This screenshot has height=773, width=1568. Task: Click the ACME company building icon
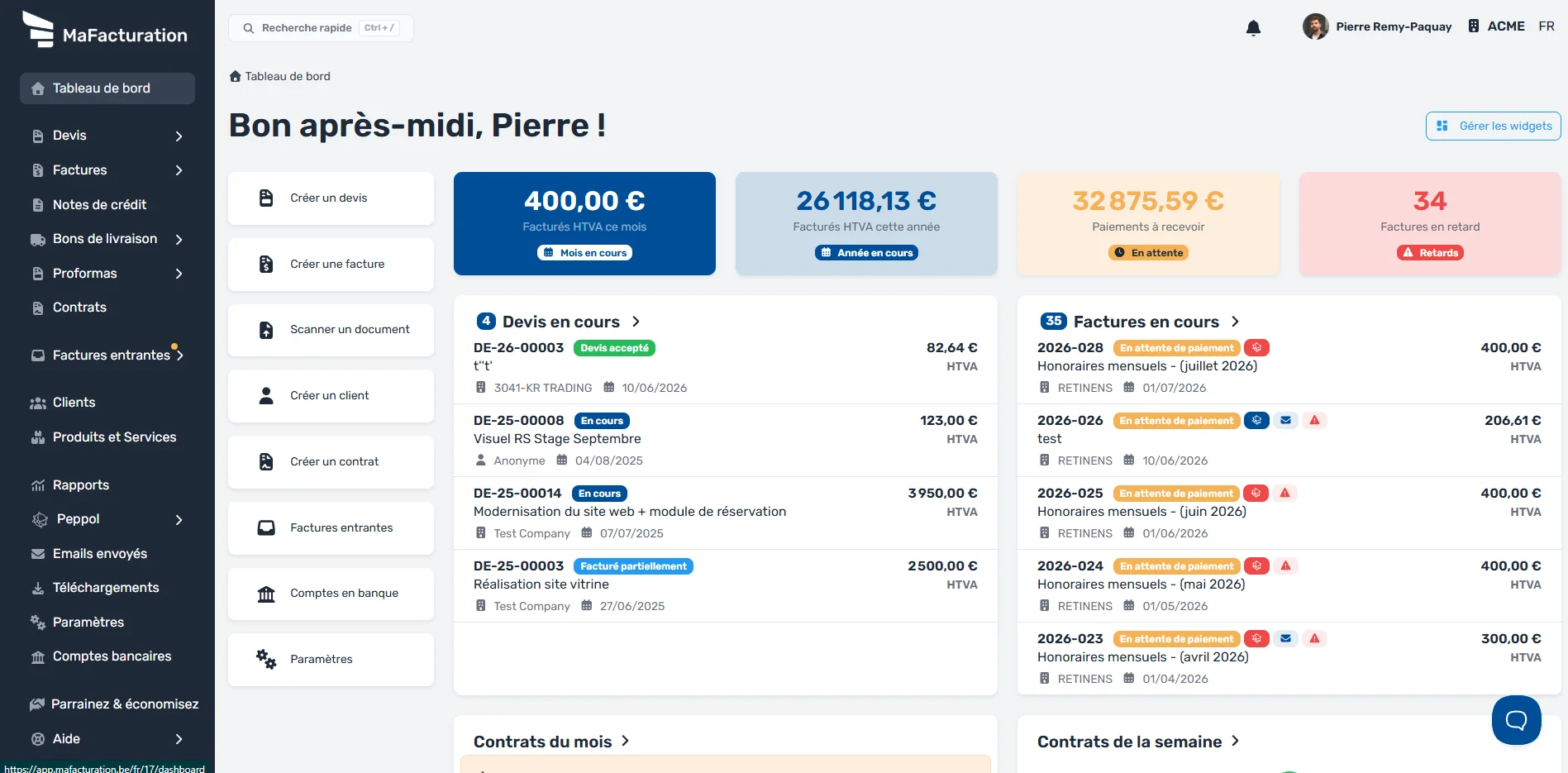pyautogui.click(x=1473, y=26)
